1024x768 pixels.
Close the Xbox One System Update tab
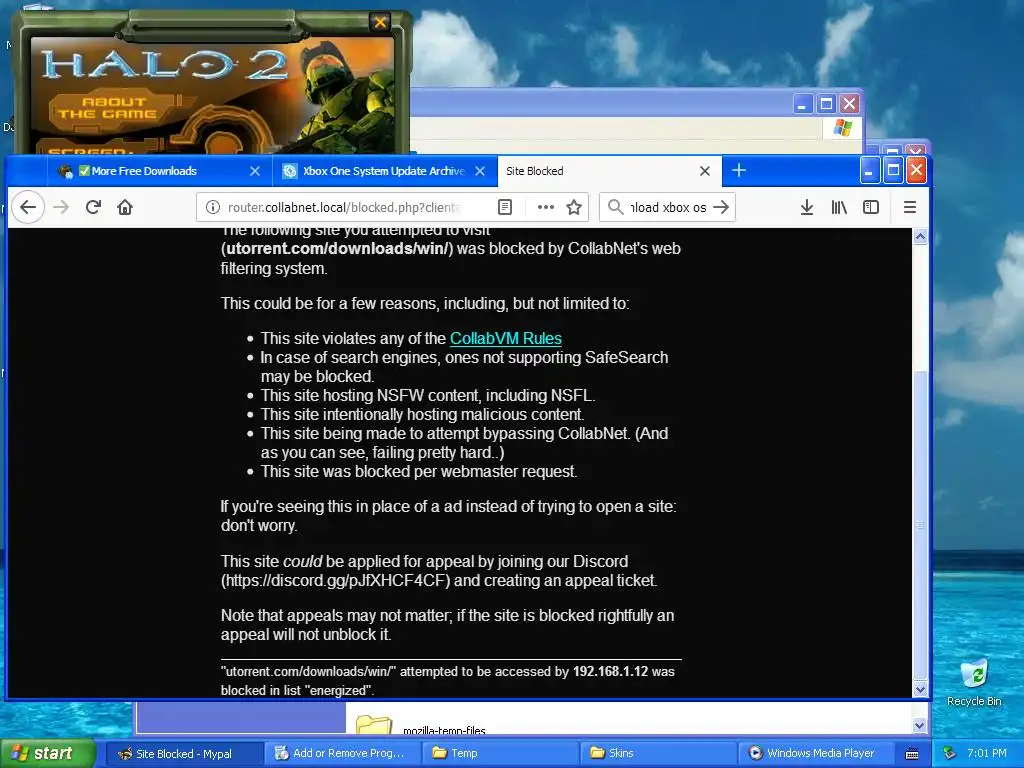tap(480, 171)
